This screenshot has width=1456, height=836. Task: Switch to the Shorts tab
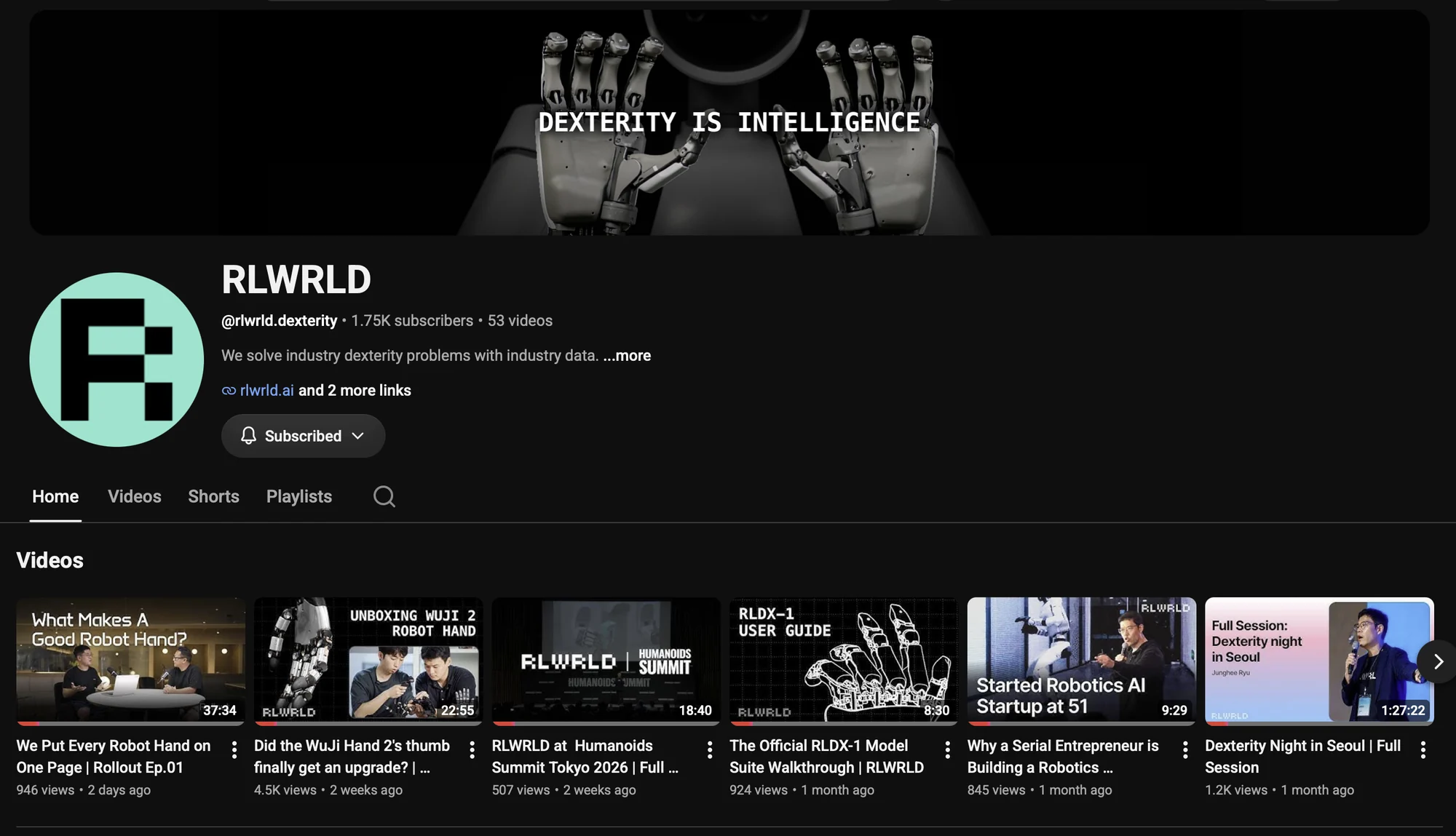click(x=213, y=496)
